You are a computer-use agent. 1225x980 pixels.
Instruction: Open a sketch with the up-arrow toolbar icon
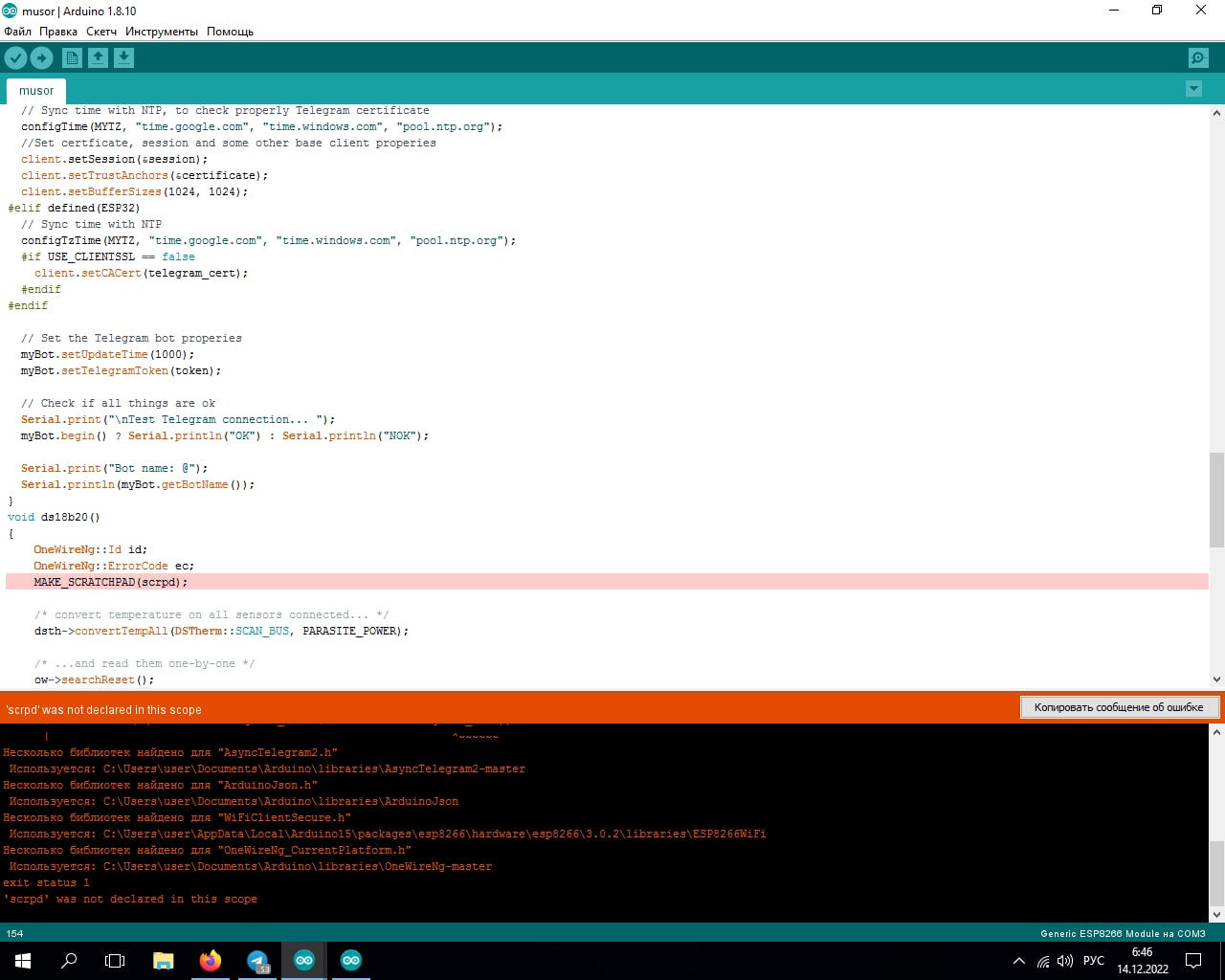click(99, 58)
